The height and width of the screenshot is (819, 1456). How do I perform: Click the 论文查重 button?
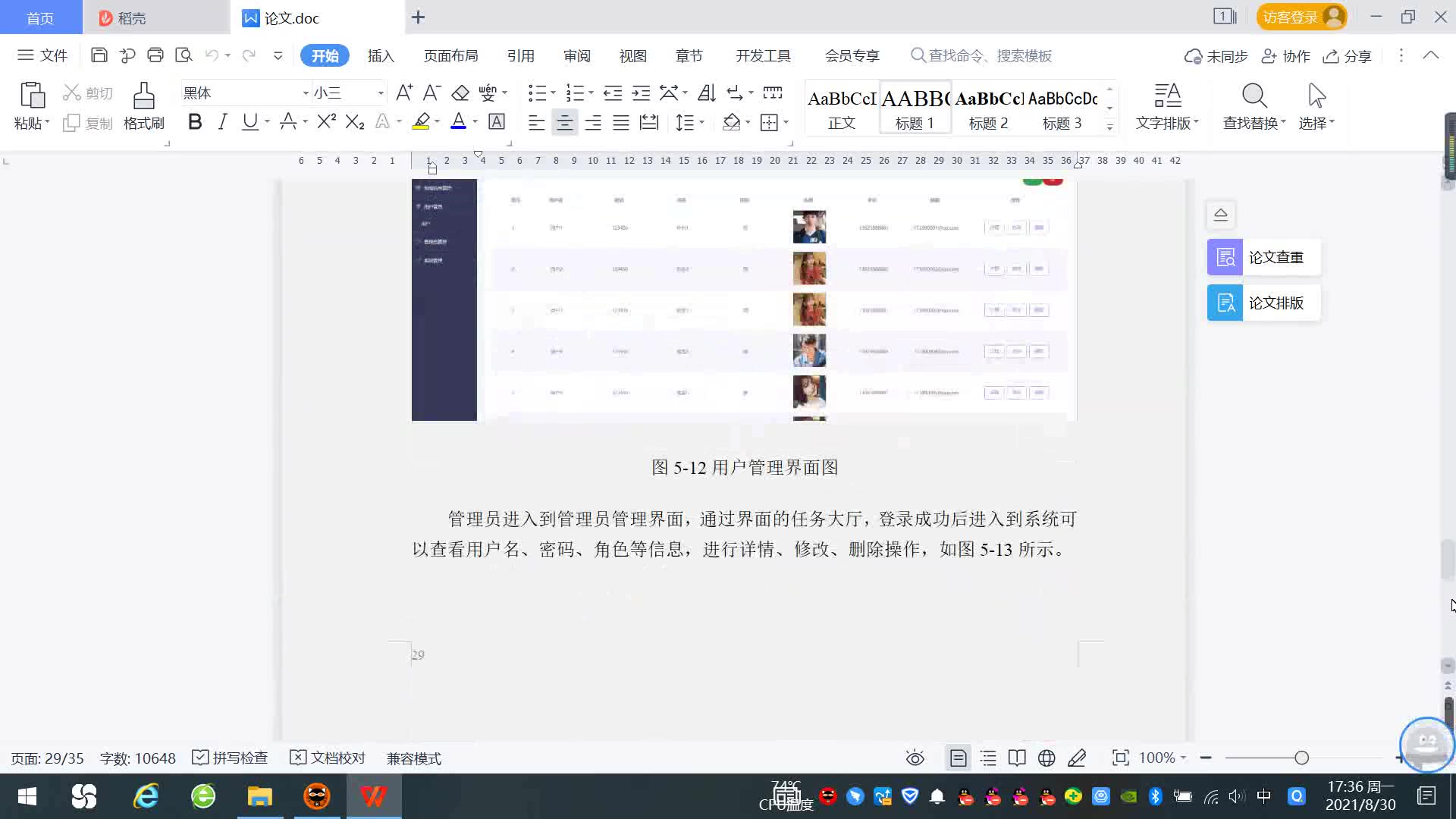pos(1263,257)
